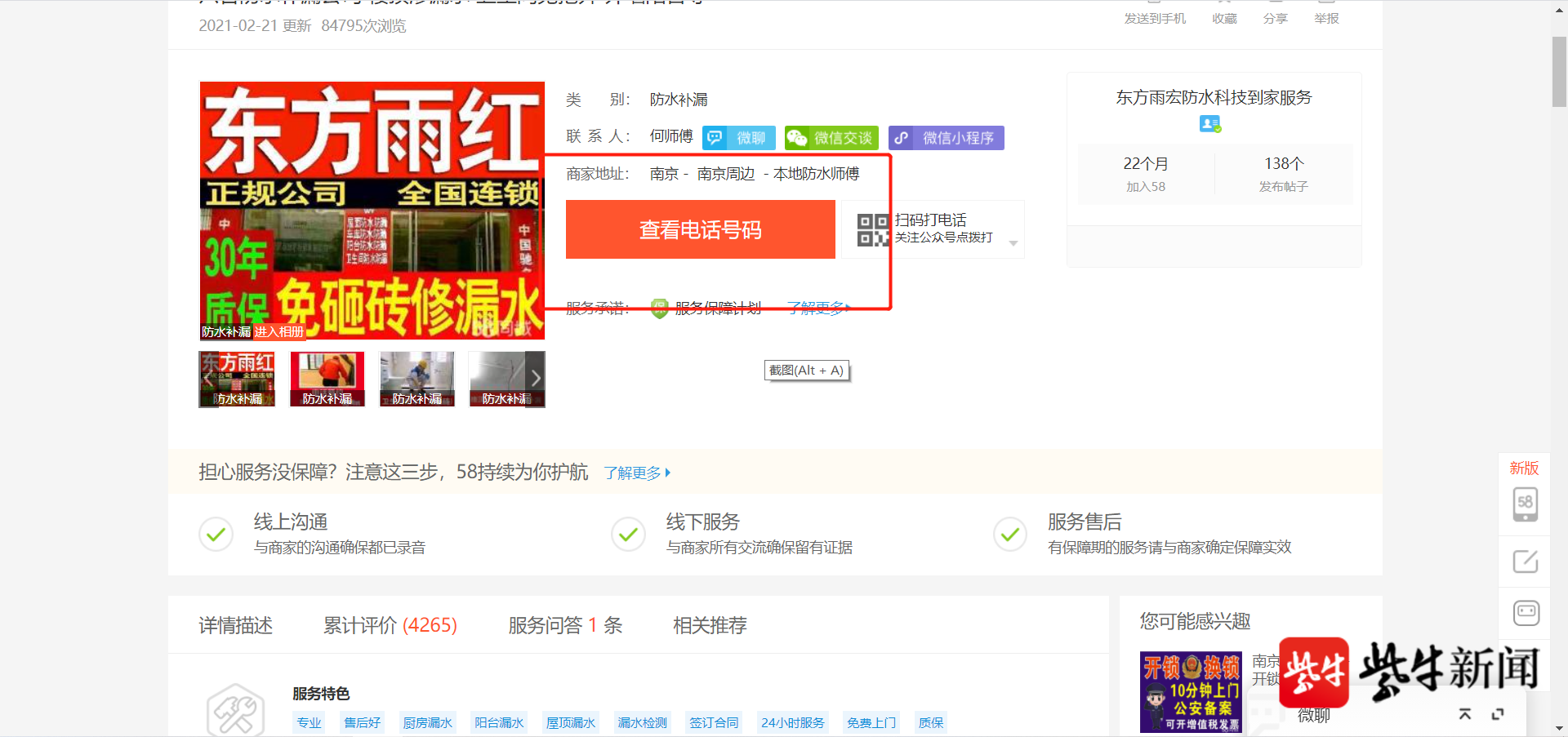Open the 微信小程序 button
The image size is (1568, 737).
point(947,138)
